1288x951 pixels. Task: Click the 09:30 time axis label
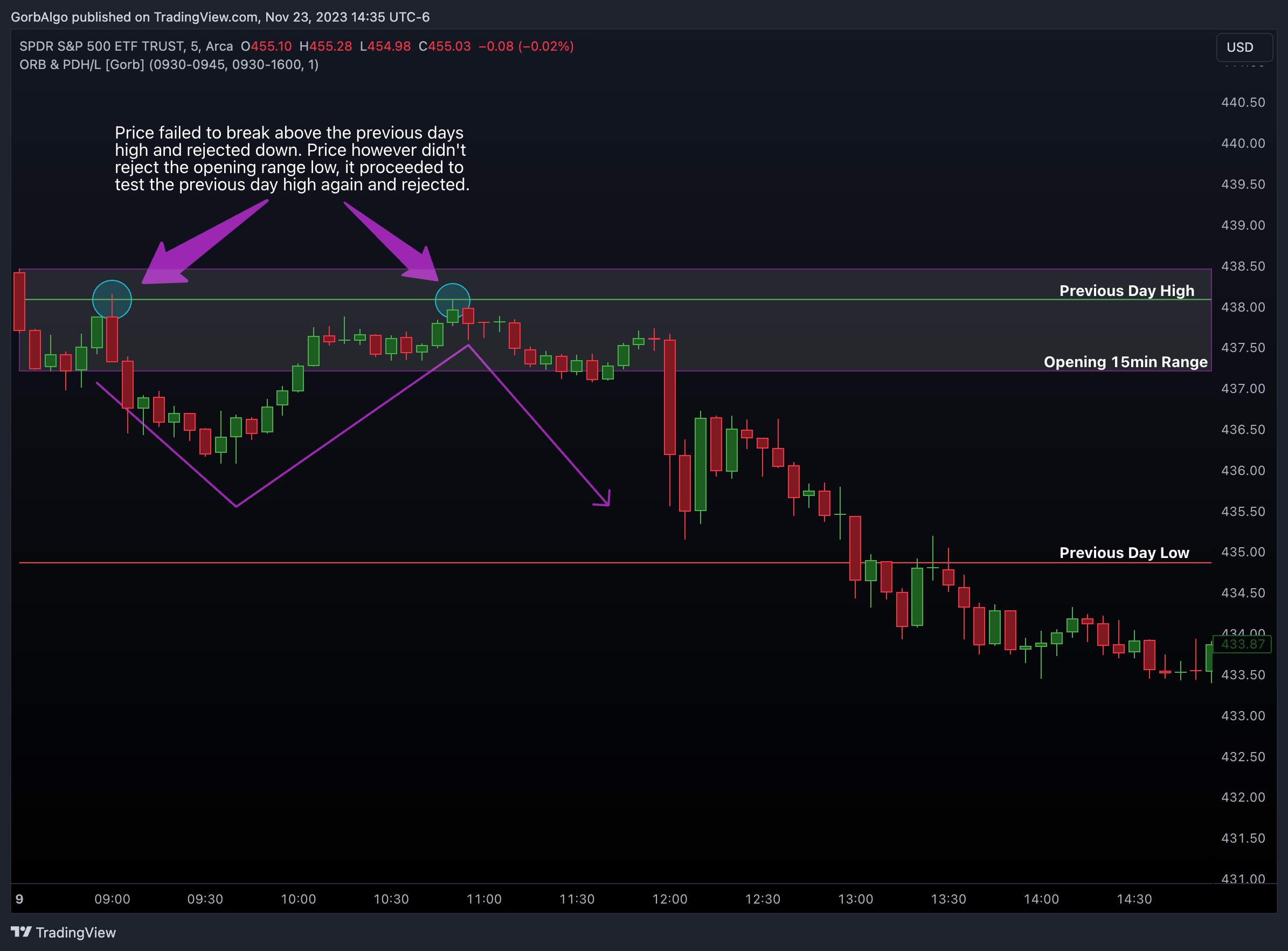coord(205,899)
